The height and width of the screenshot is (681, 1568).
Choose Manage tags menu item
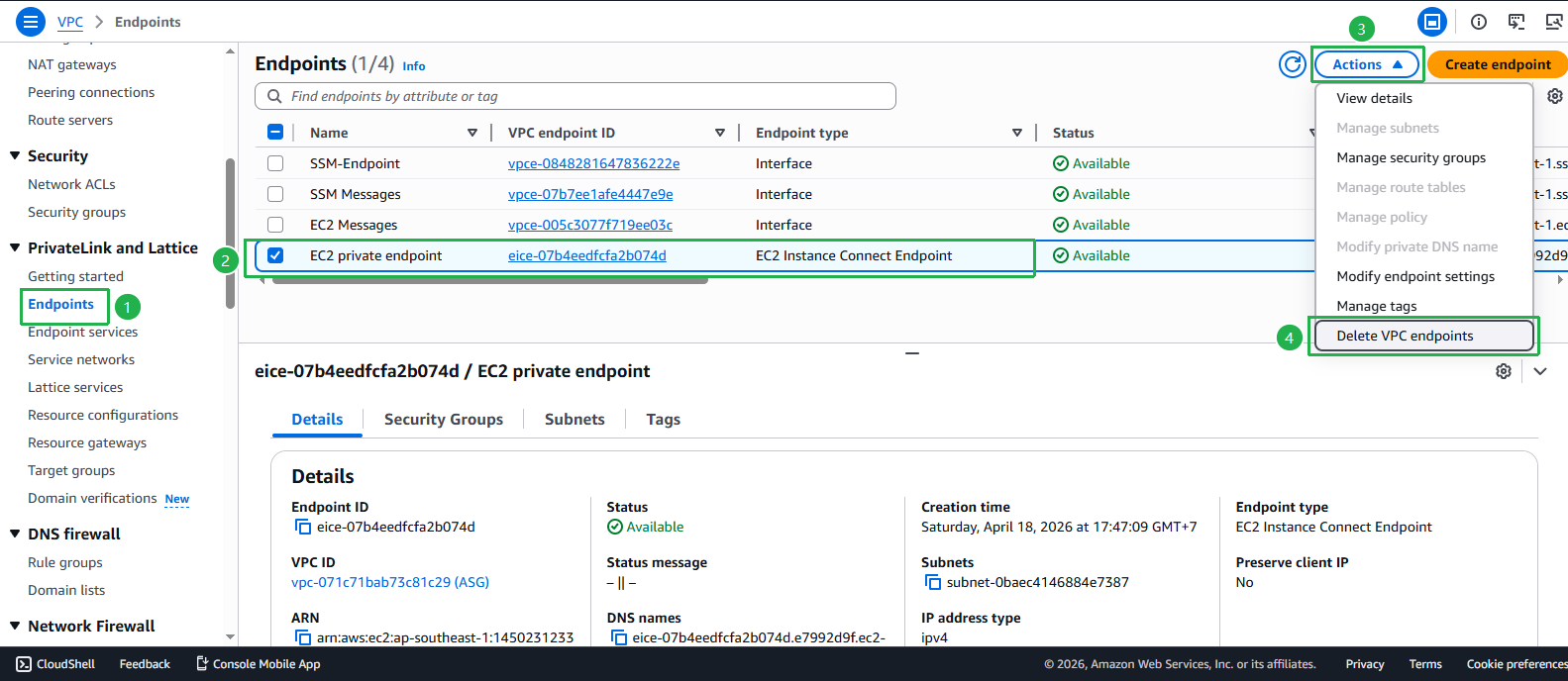[1423, 306]
